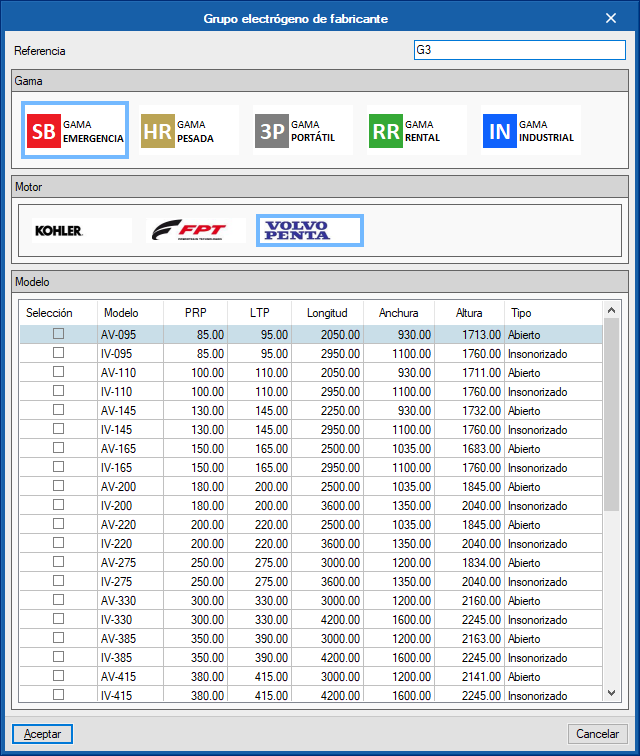Select the IV-275 model name cell
Screen dimensions: 640x756
click(x=130, y=581)
